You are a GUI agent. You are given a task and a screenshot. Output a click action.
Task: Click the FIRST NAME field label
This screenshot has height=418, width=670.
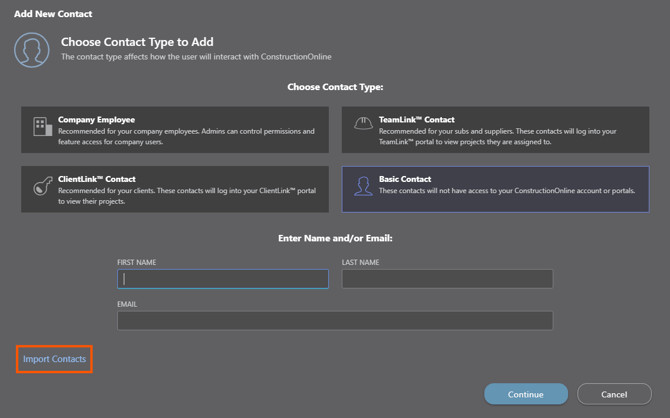pyautogui.click(x=137, y=262)
